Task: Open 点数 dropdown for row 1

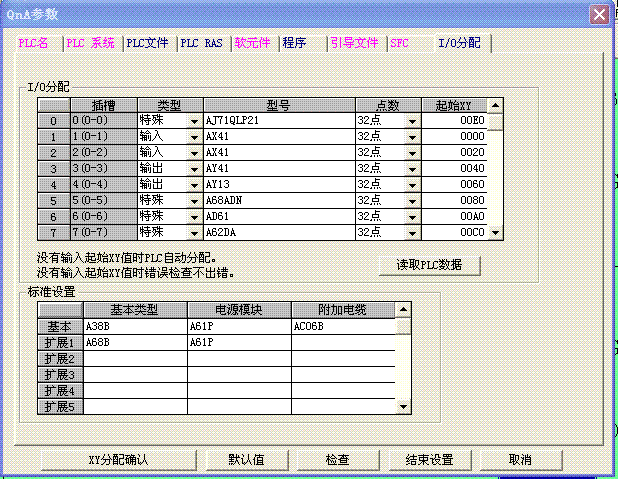Action: pos(412,136)
